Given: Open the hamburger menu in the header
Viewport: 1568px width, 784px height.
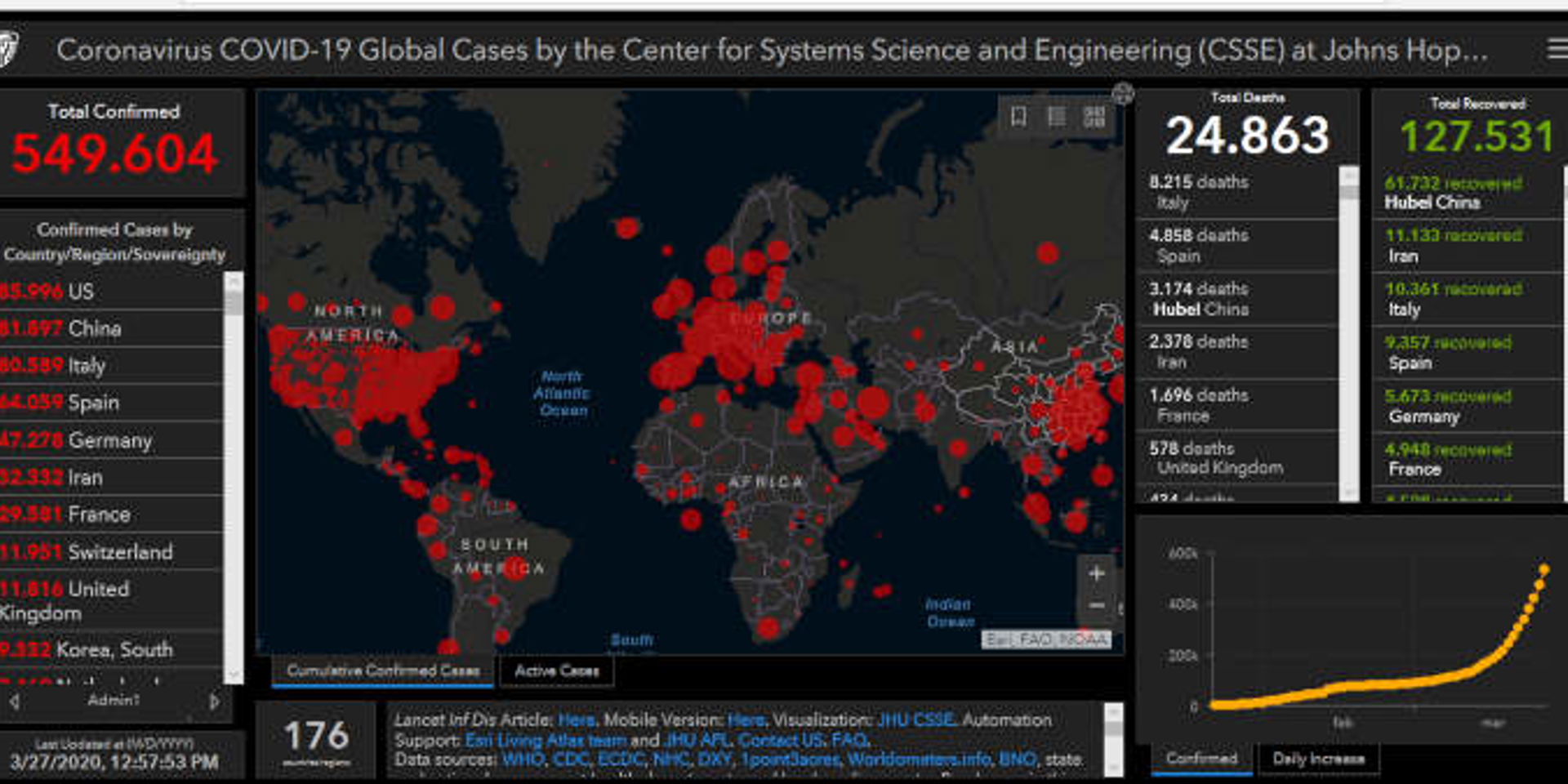Looking at the screenshot, I should pos(1557,50).
